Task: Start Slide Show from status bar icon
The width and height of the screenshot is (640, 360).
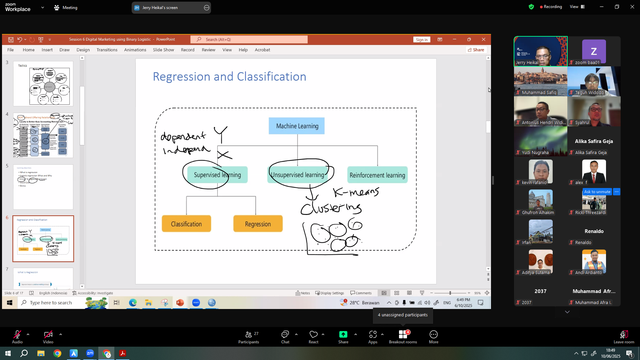Action: click(x=422, y=293)
